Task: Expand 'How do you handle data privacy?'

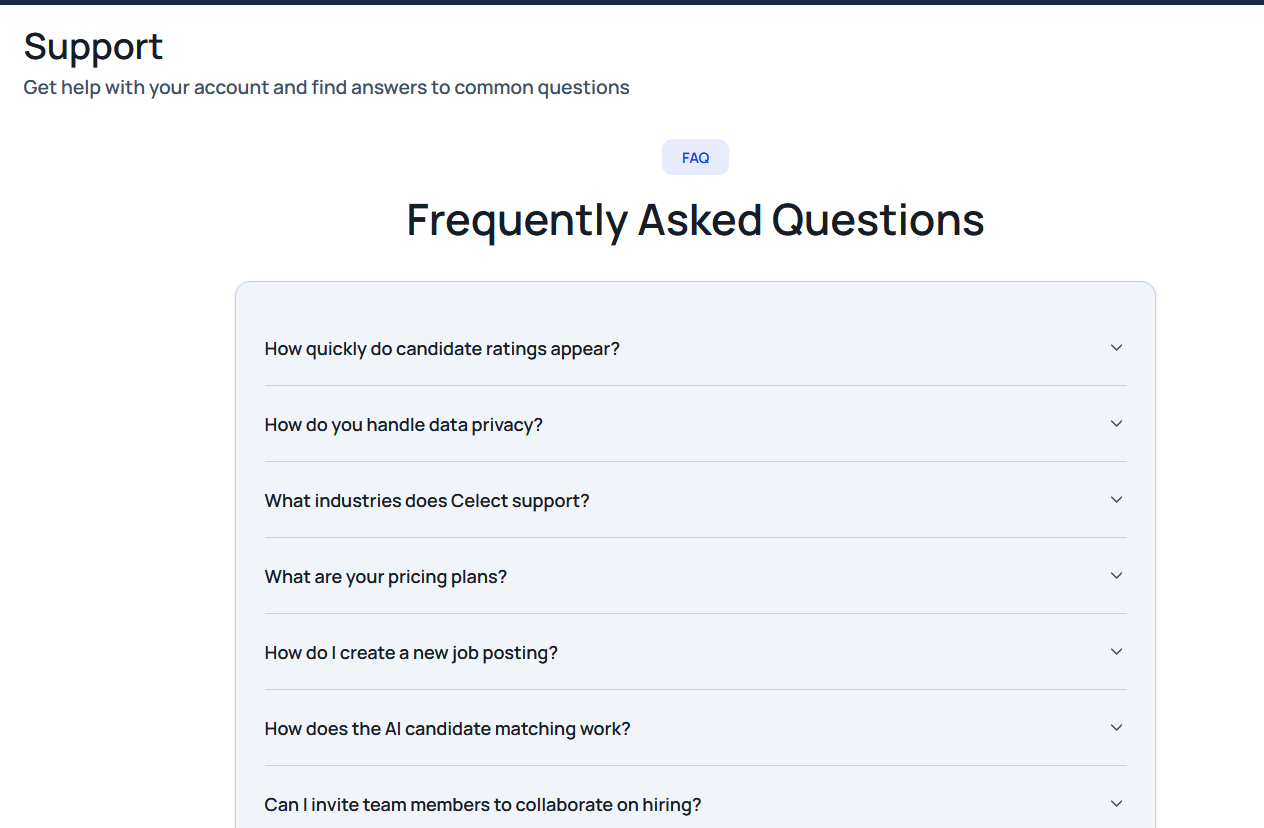Action: [x=403, y=425]
